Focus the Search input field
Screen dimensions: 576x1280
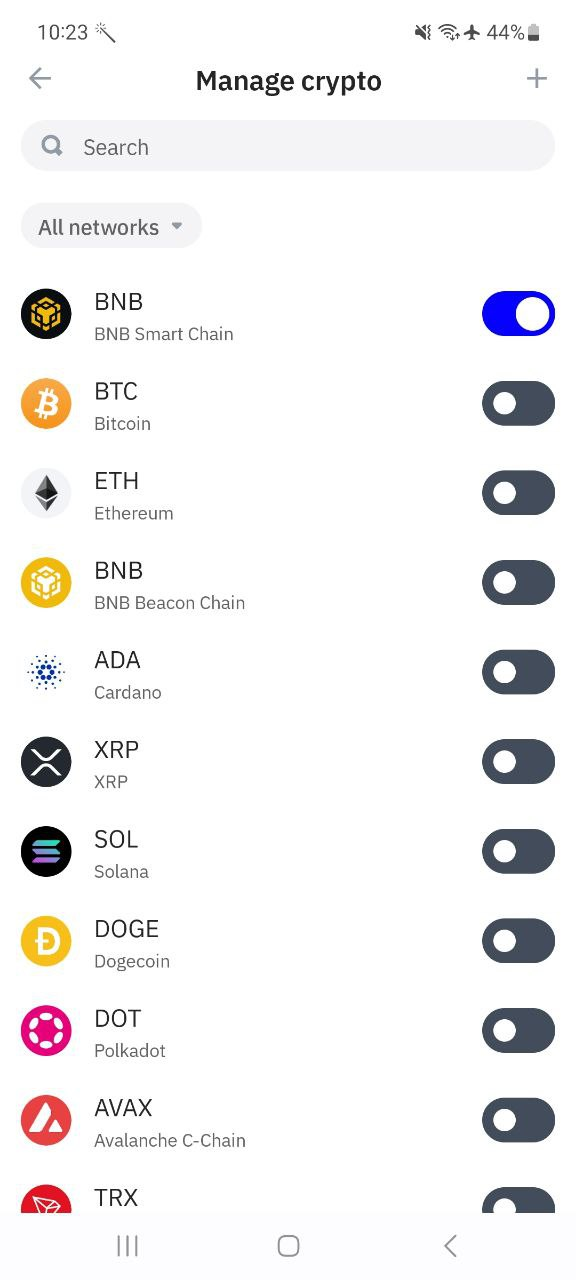tap(288, 146)
